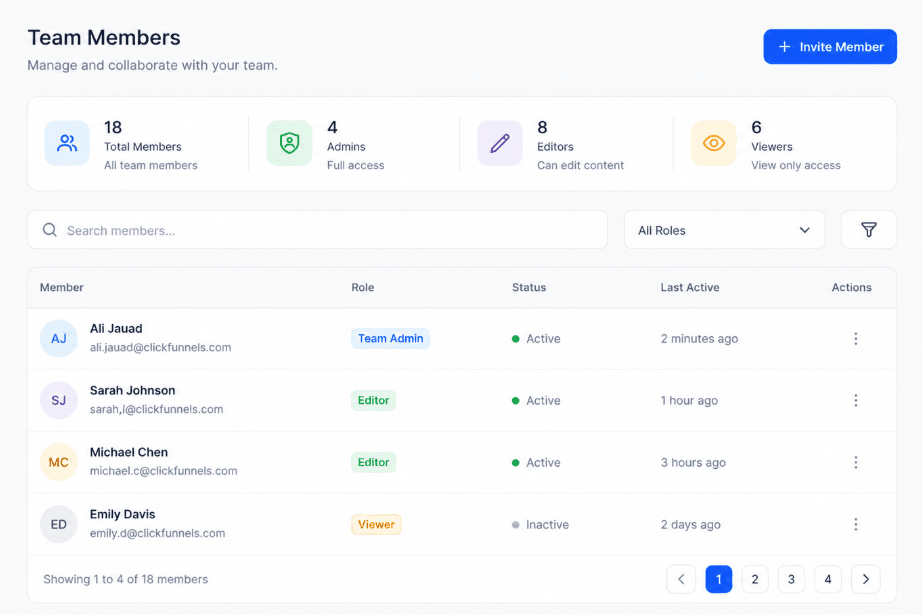Open actions menu for Michael Chen
This screenshot has height=615, width=923.
pyautogui.click(x=855, y=462)
